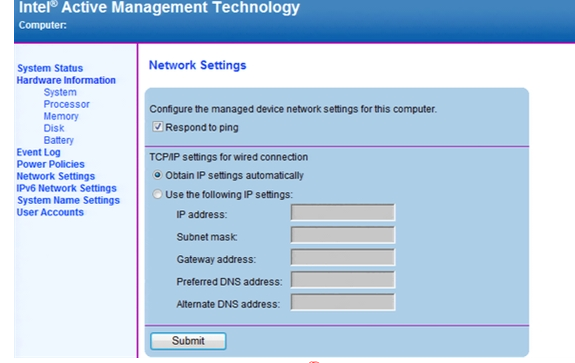Select Use the following IP settings

click(x=157, y=194)
